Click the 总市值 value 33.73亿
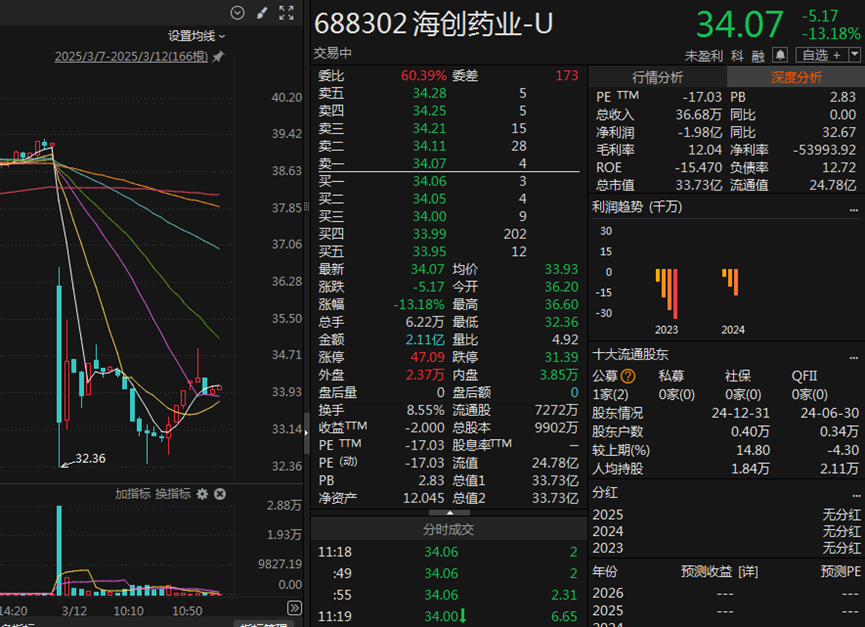The height and width of the screenshot is (627, 865). point(698,185)
